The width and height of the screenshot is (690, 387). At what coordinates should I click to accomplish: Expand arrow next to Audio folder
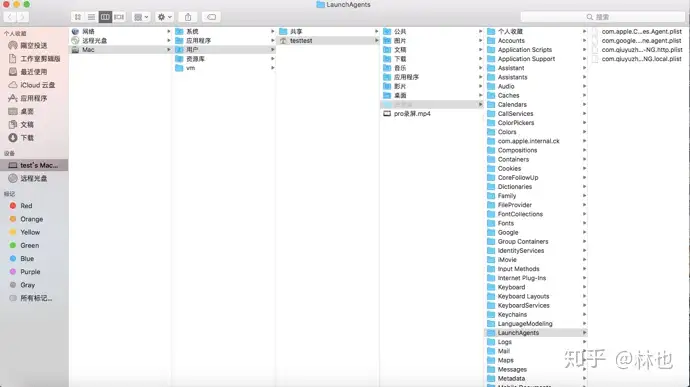coord(584,86)
